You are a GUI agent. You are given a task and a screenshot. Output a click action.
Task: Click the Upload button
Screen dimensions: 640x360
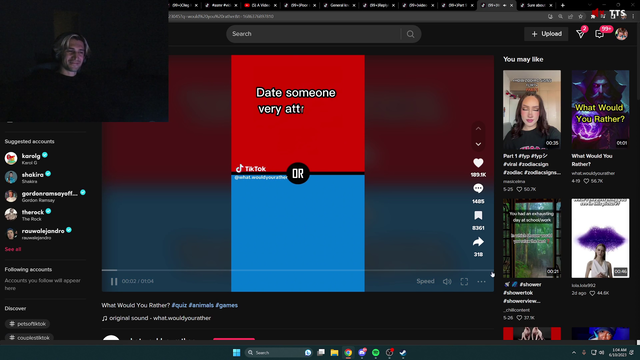click(546, 34)
